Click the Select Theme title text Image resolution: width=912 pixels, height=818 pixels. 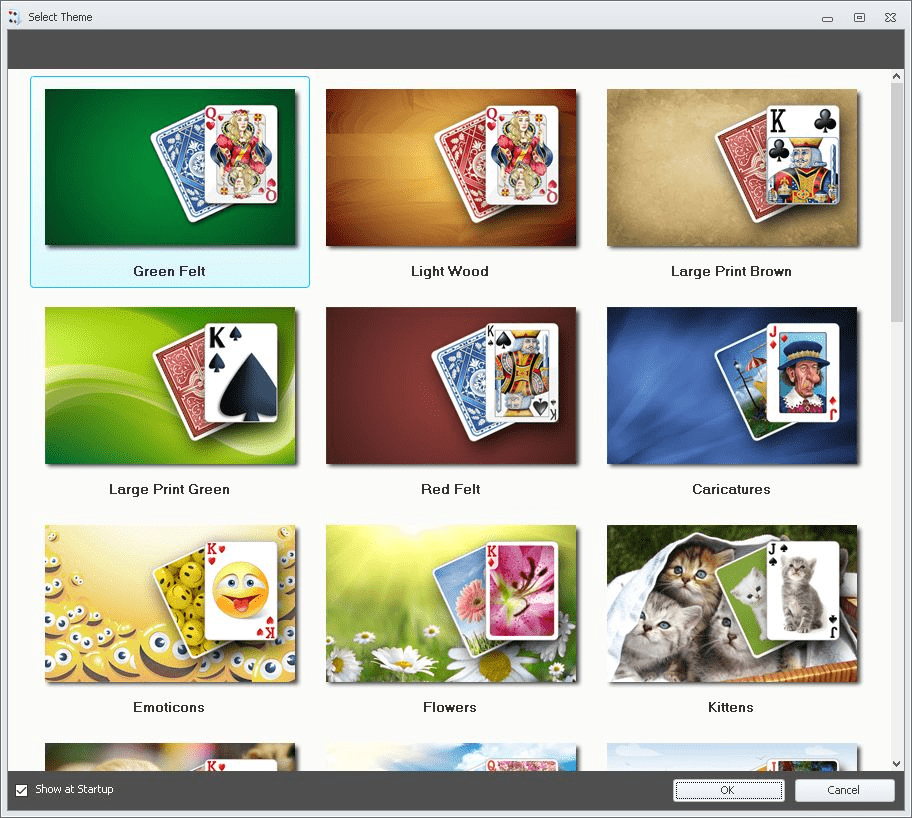tap(62, 17)
